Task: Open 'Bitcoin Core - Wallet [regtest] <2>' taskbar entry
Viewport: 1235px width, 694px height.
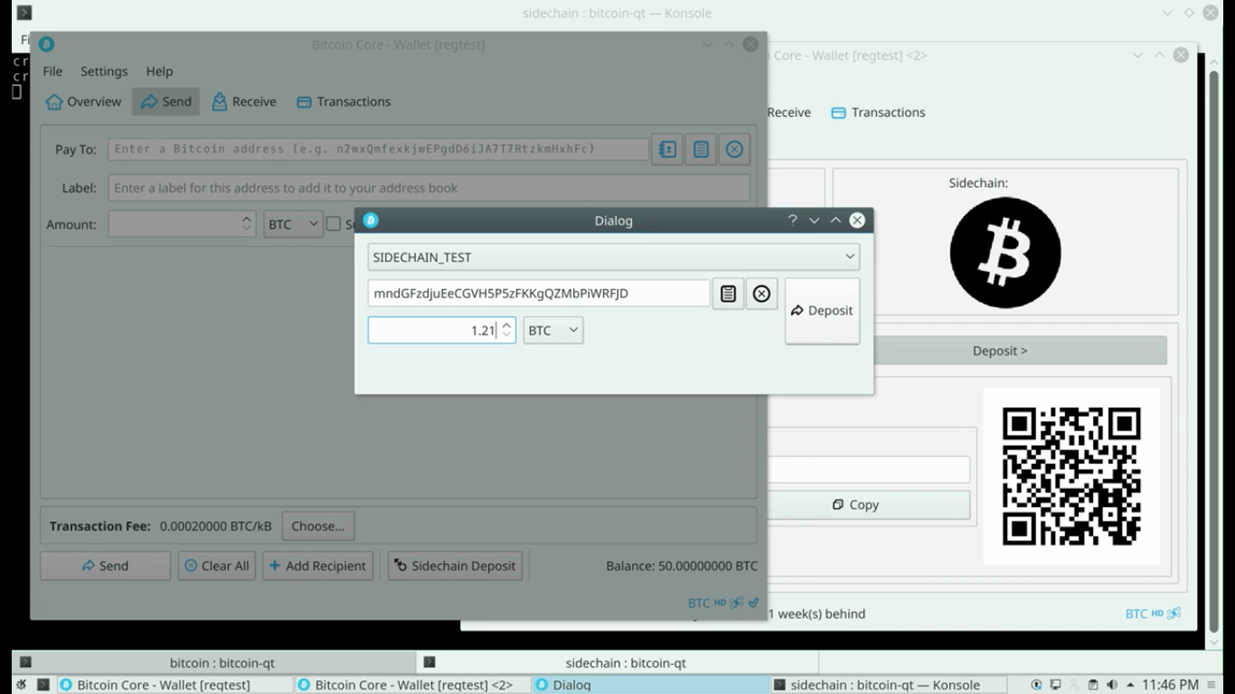Action: pos(413,685)
